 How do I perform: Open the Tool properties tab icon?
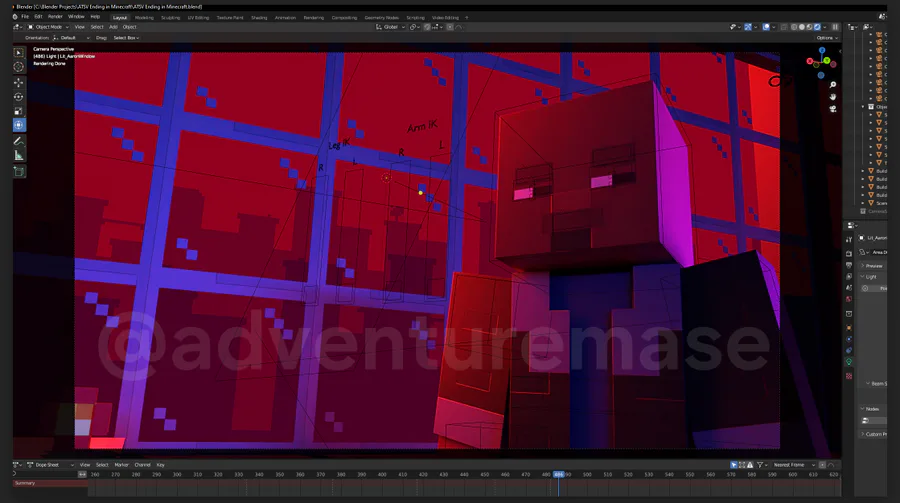pyautogui.click(x=849, y=239)
